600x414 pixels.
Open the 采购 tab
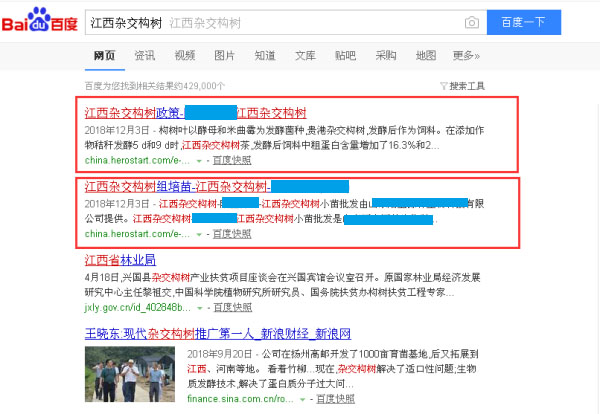tap(386, 56)
